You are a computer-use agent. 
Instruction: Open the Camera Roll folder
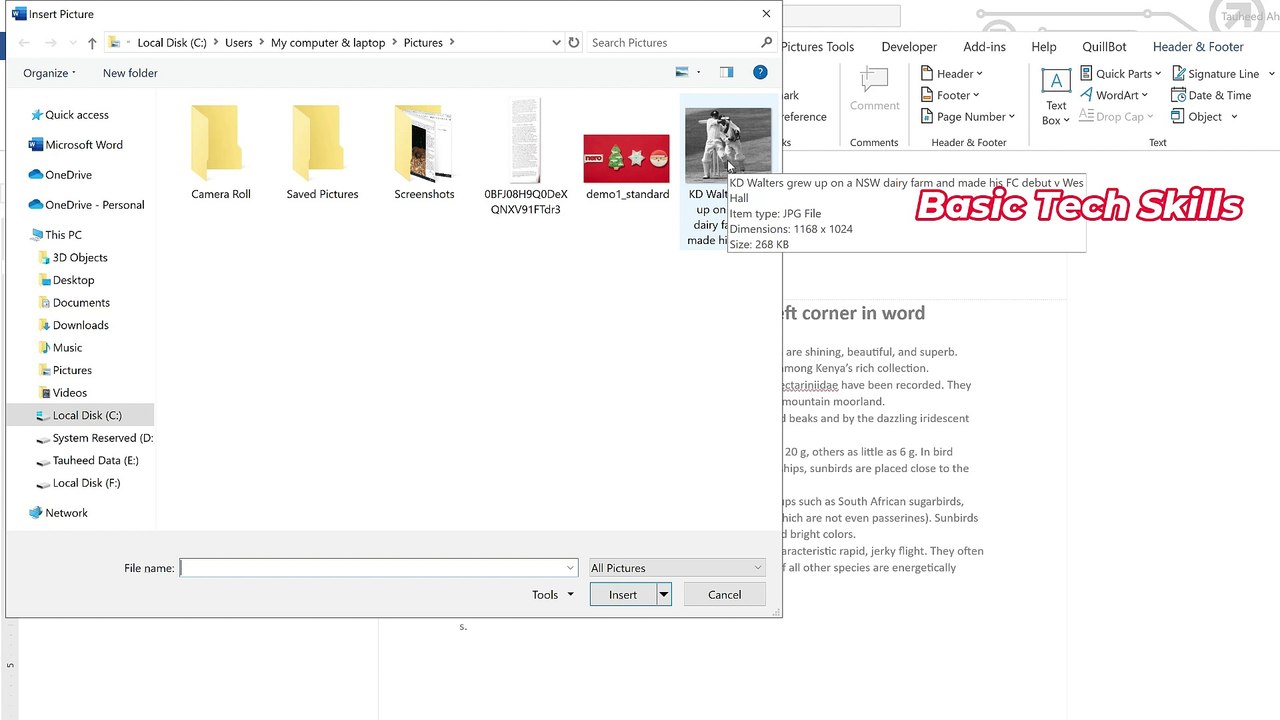click(221, 151)
